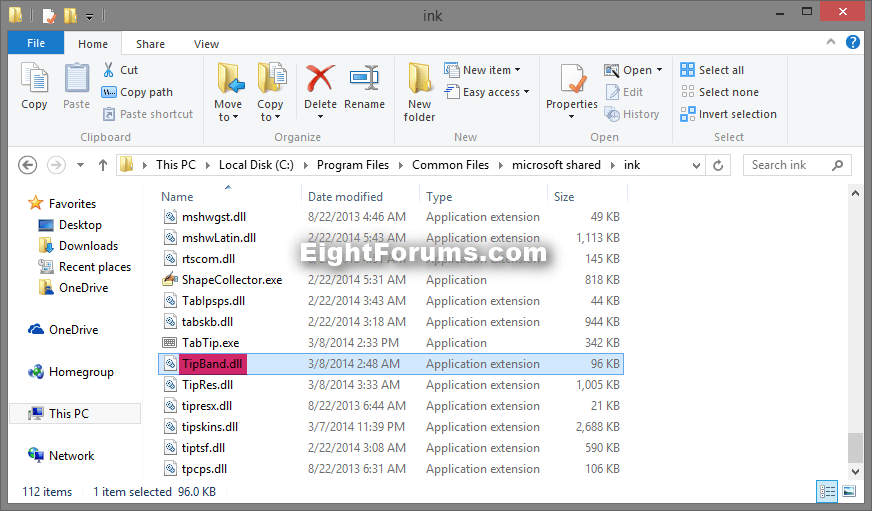Switch to the Home ribbon tab
This screenshot has height=511, width=872.
coord(93,44)
